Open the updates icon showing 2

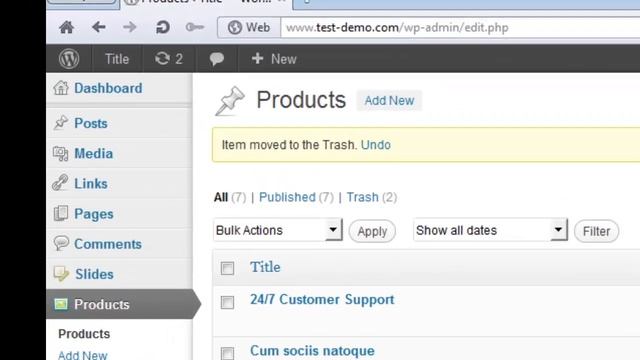click(169, 59)
